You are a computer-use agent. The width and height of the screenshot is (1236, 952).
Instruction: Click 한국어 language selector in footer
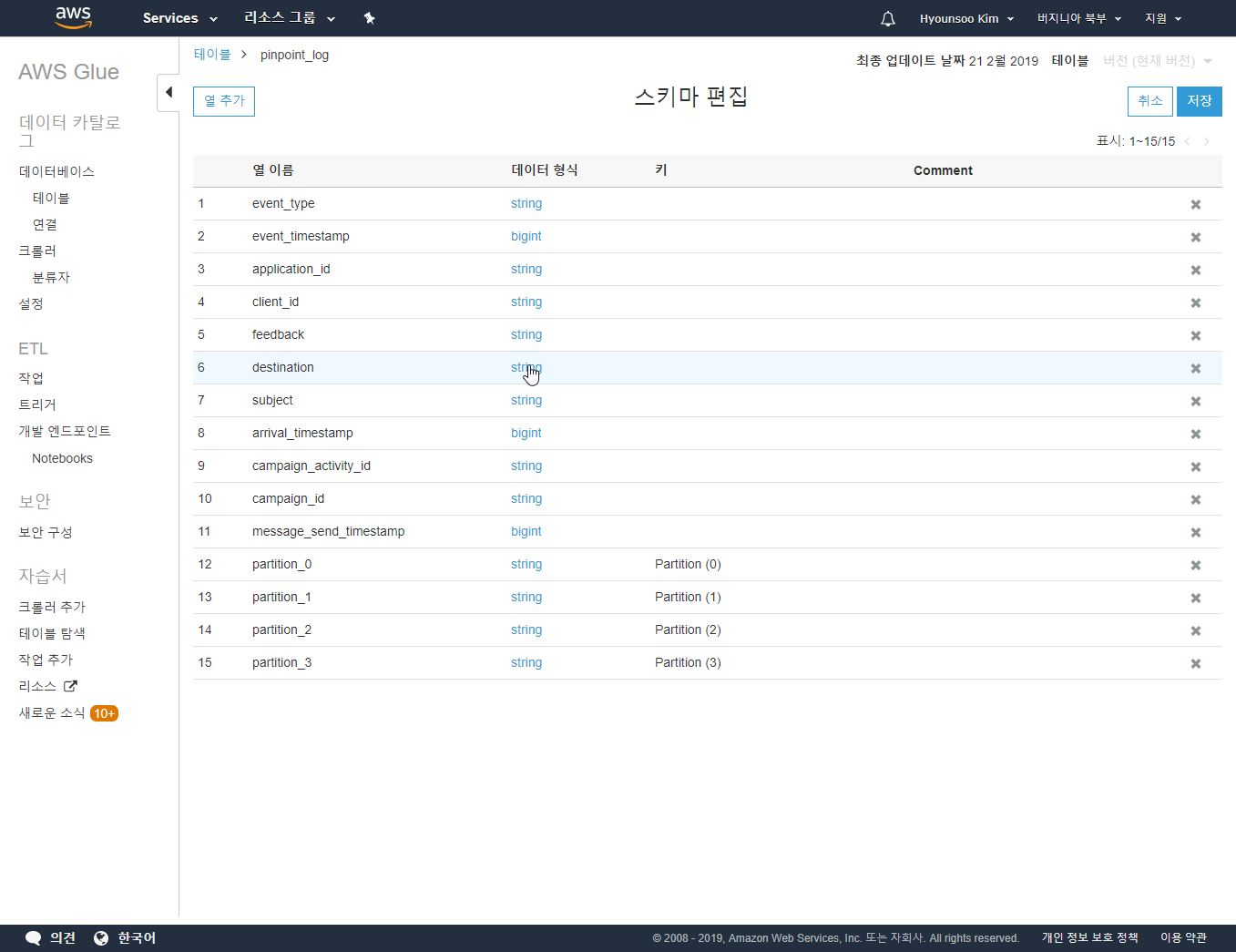pyautogui.click(x=137, y=937)
